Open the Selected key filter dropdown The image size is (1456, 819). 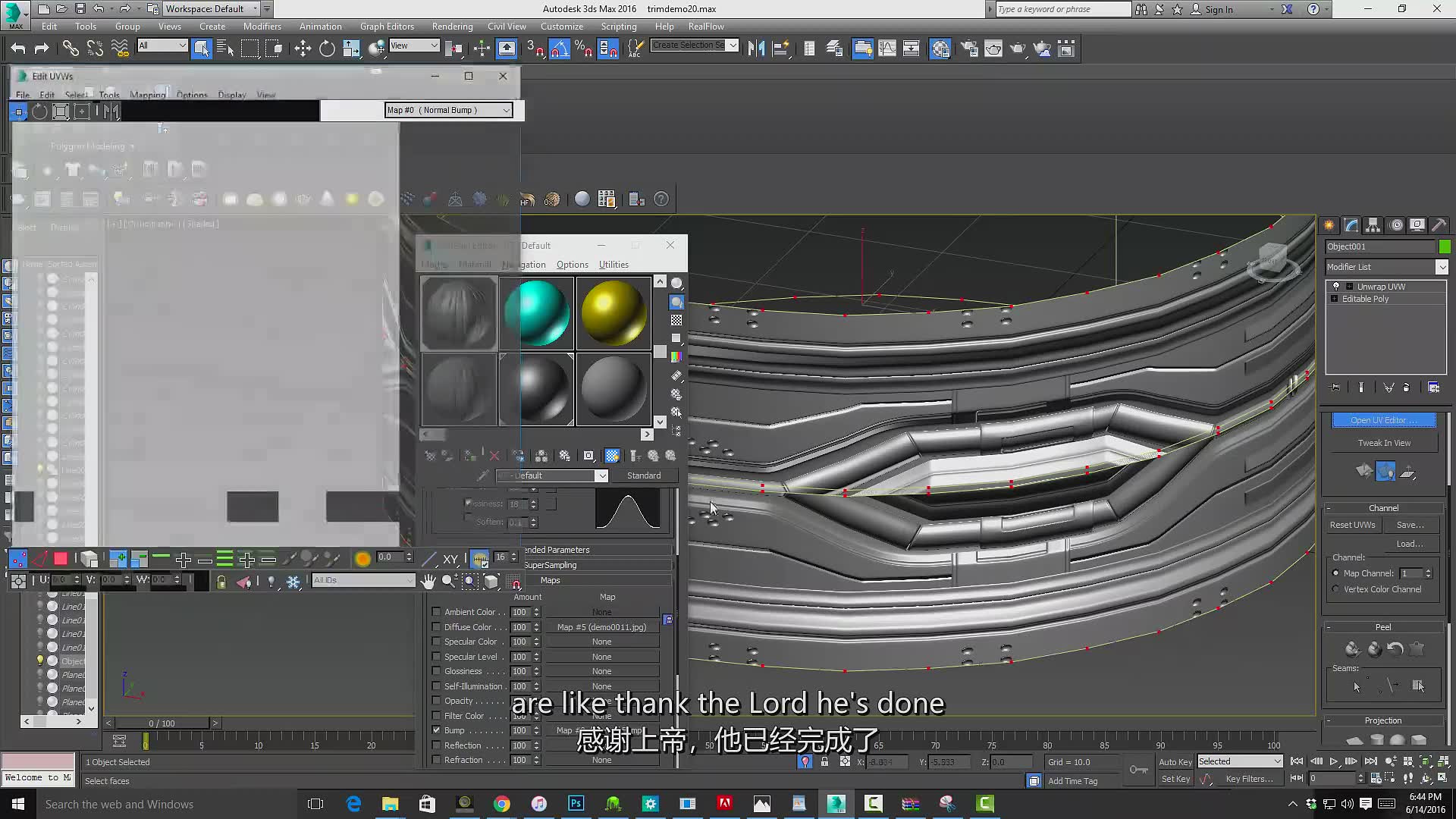(1240, 761)
